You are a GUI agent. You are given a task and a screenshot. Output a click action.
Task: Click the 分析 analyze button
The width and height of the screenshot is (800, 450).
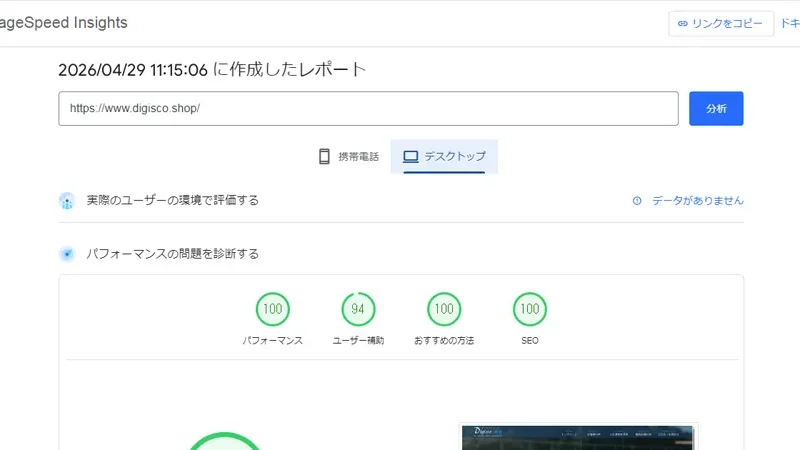click(x=716, y=109)
